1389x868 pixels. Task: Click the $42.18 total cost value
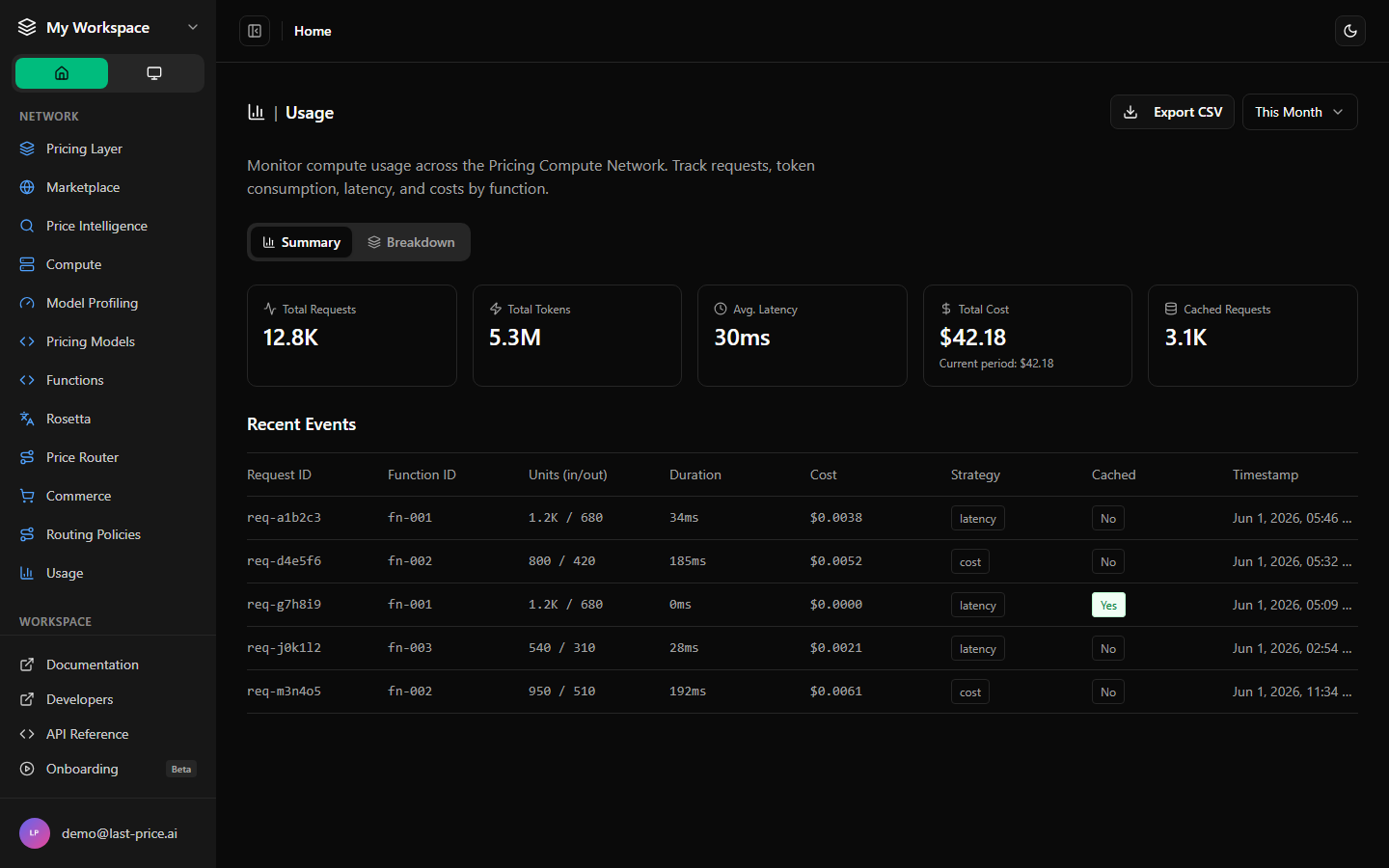coord(972,338)
